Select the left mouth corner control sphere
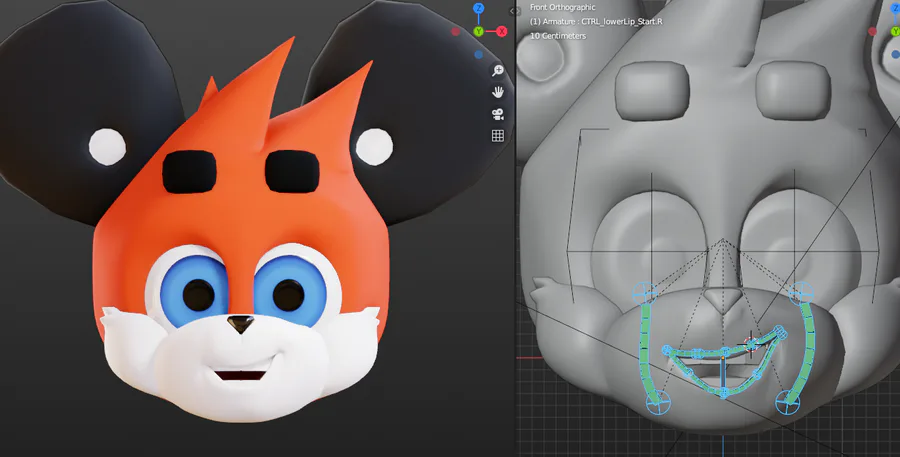900x457 pixels. pos(667,350)
